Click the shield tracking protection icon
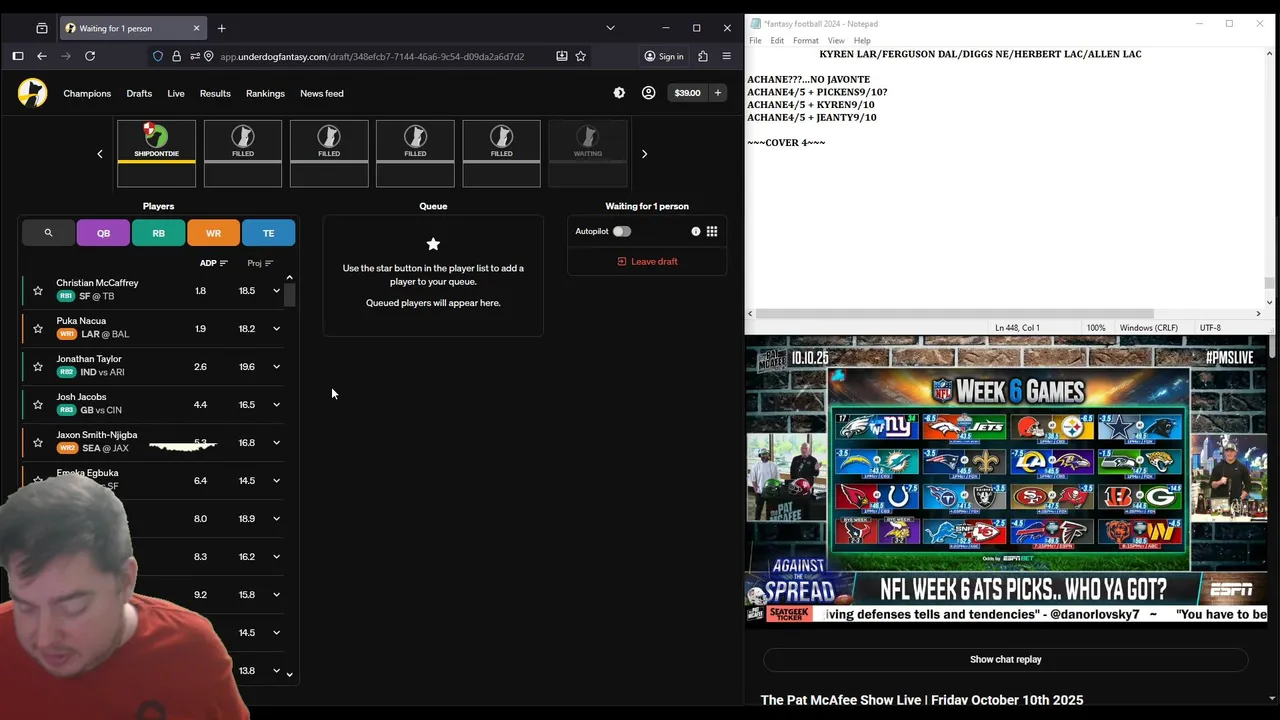Image resolution: width=1280 pixels, height=720 pixels. [x=158, y=56]
